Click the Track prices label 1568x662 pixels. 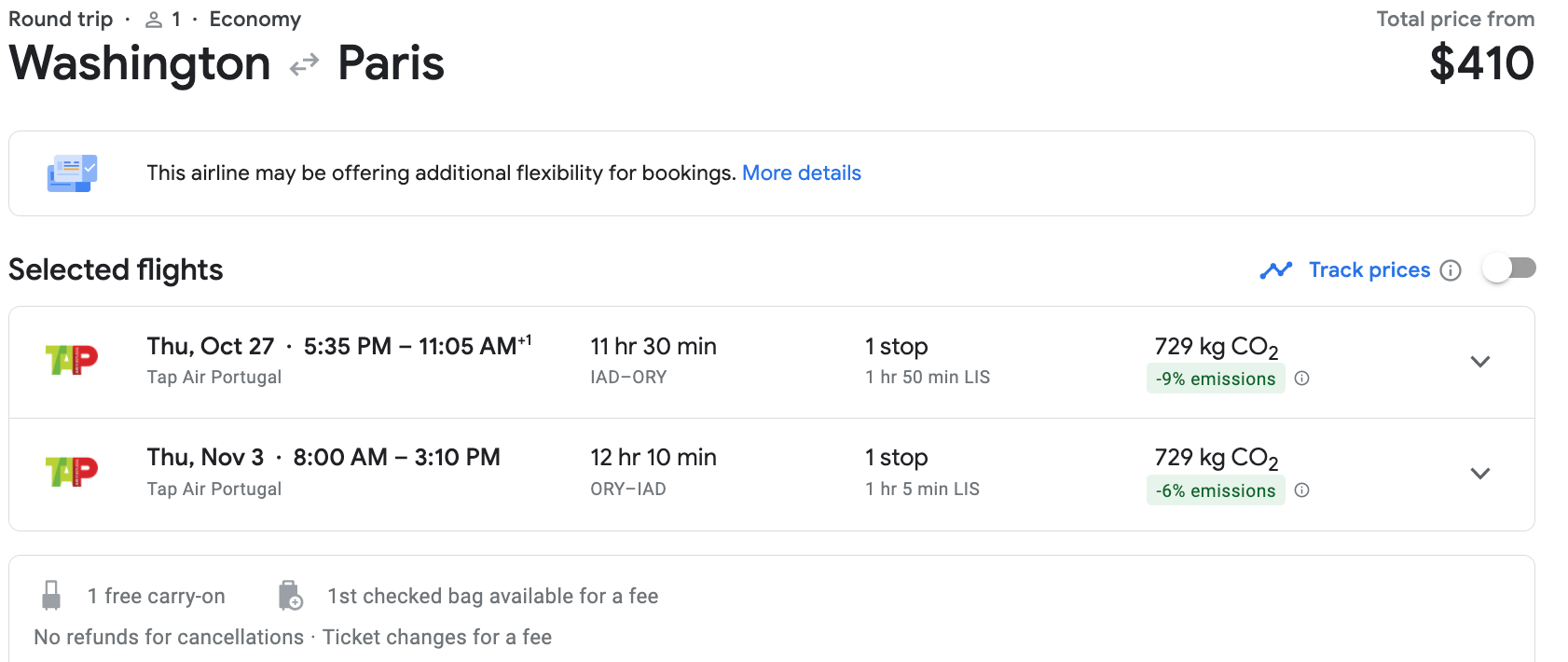[1369, 270]
